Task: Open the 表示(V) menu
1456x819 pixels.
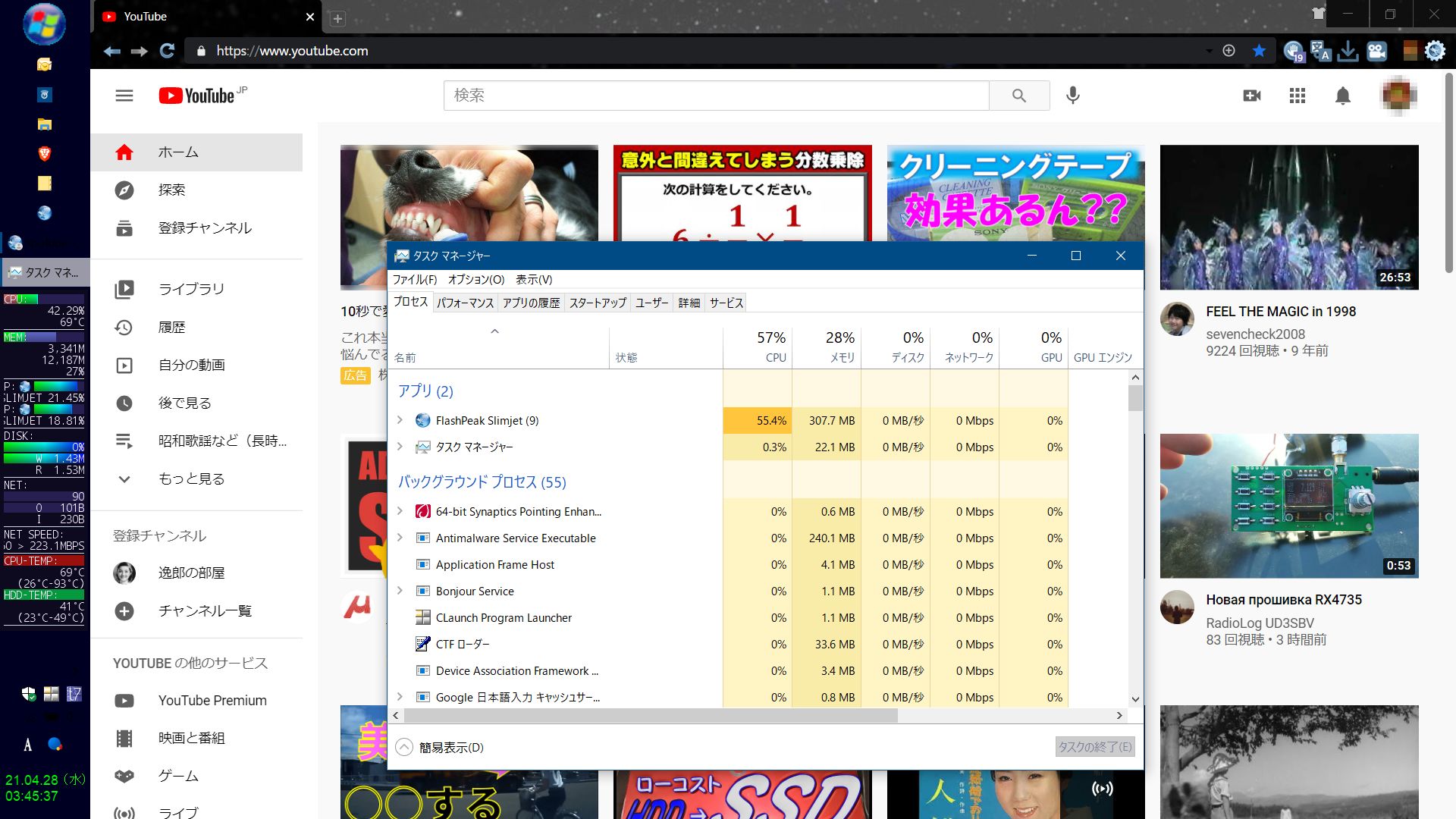Action: (534, 280)
